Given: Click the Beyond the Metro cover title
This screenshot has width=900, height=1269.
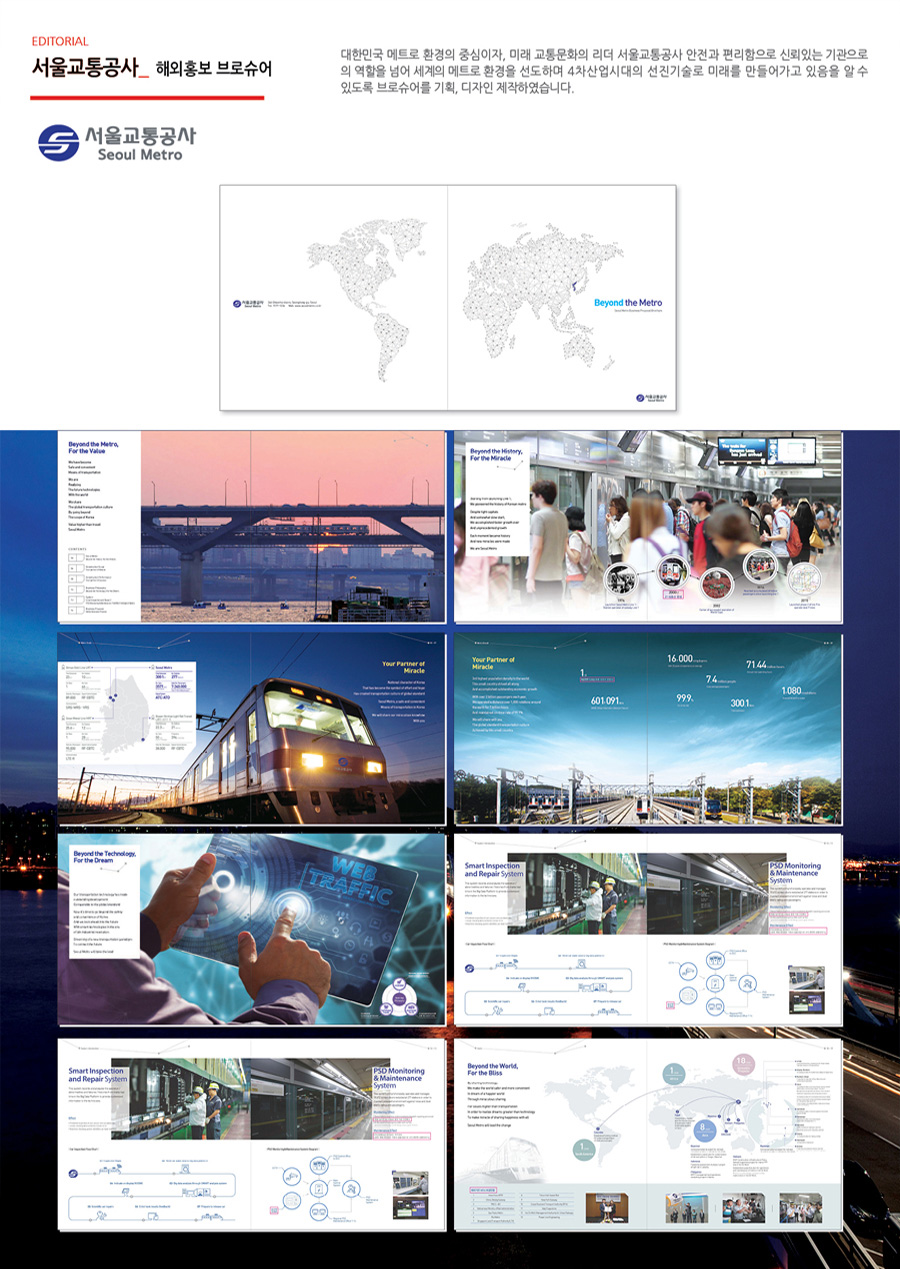Looking at the screenshot, I should [627, 302].
